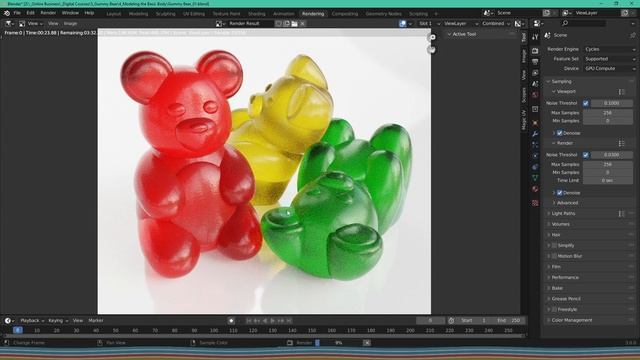Open the Feature Set Supported dropdown
640x360 pixels.
coord(610,59)
